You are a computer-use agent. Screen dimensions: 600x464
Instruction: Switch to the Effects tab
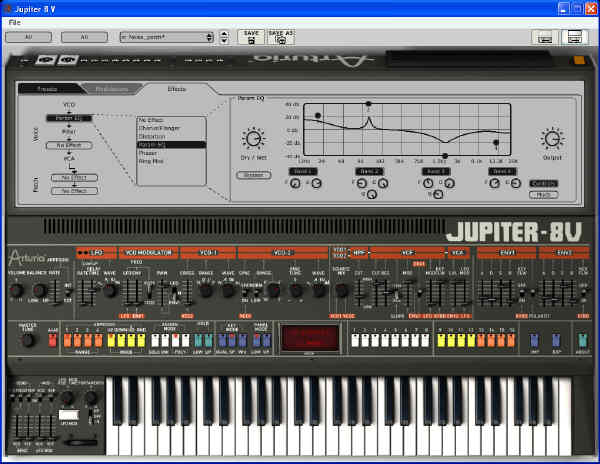click(177, 89)
